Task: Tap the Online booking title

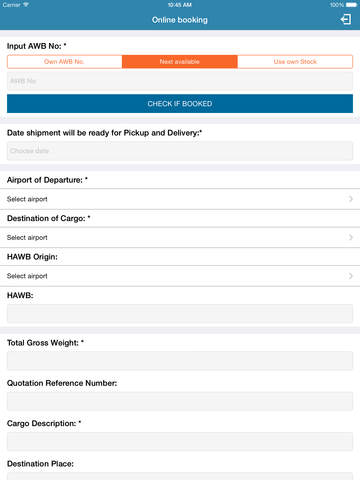Action: [x=180, y=20]
